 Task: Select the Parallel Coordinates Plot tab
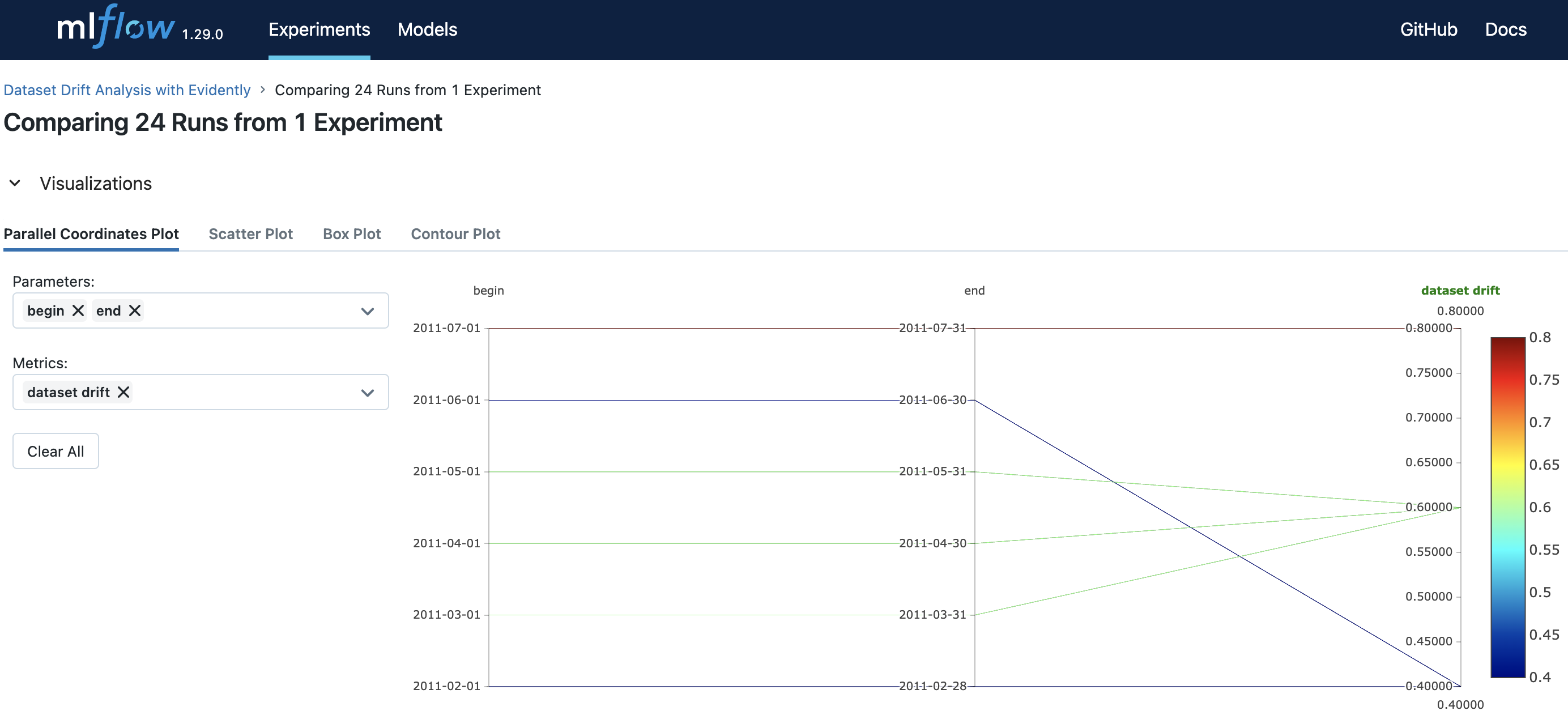click(x=91, y=234)
